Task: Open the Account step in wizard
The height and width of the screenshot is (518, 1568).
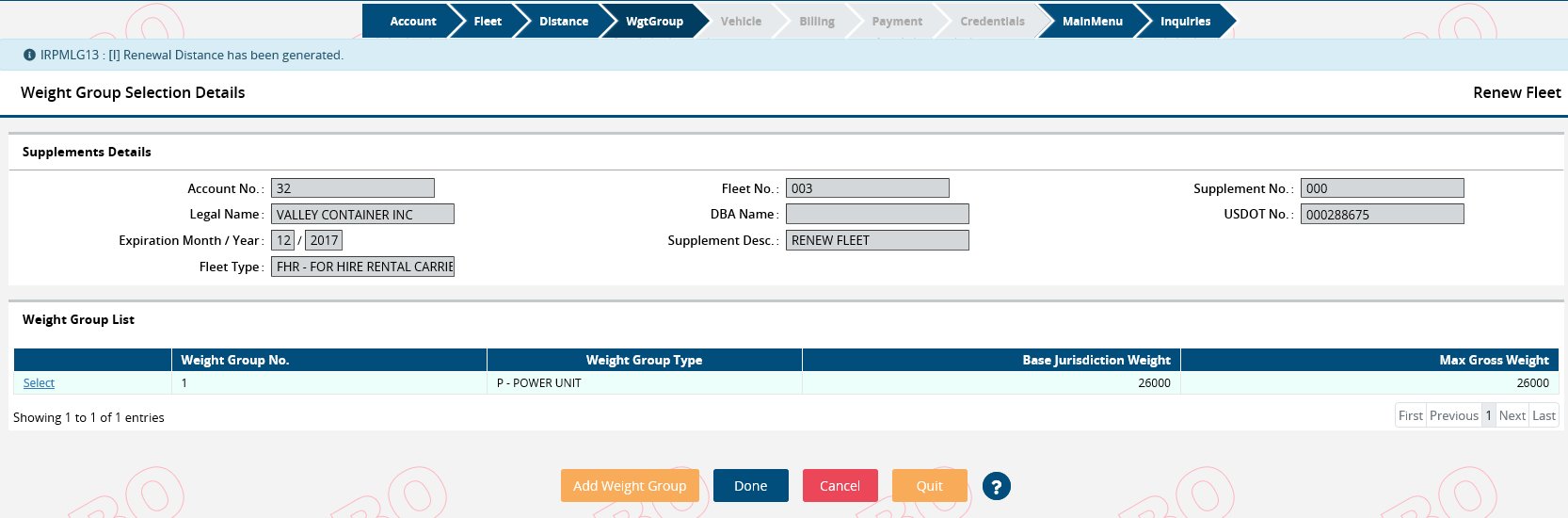Action: tap(412, 21)
